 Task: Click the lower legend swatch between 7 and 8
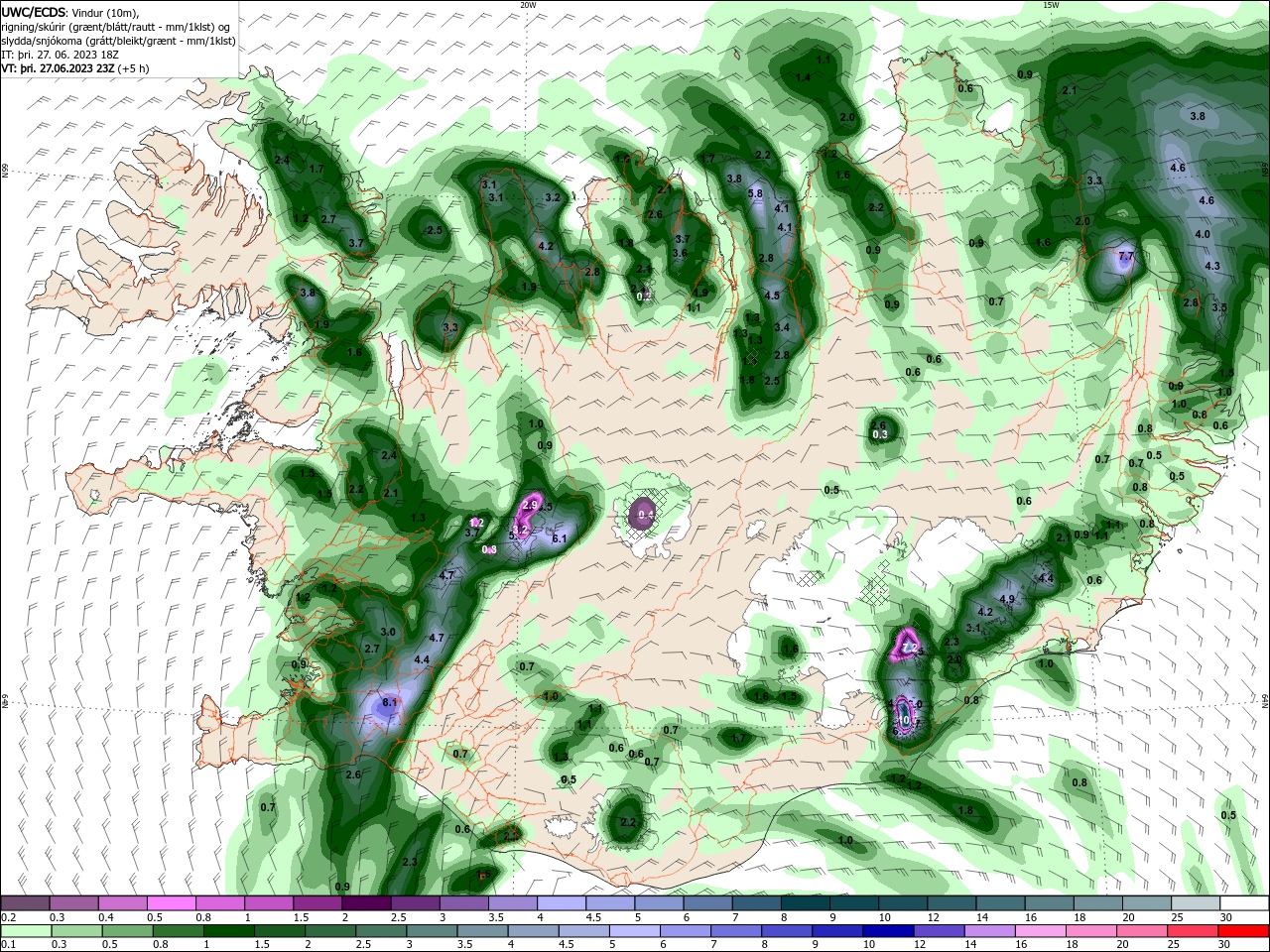pos(736,931)
